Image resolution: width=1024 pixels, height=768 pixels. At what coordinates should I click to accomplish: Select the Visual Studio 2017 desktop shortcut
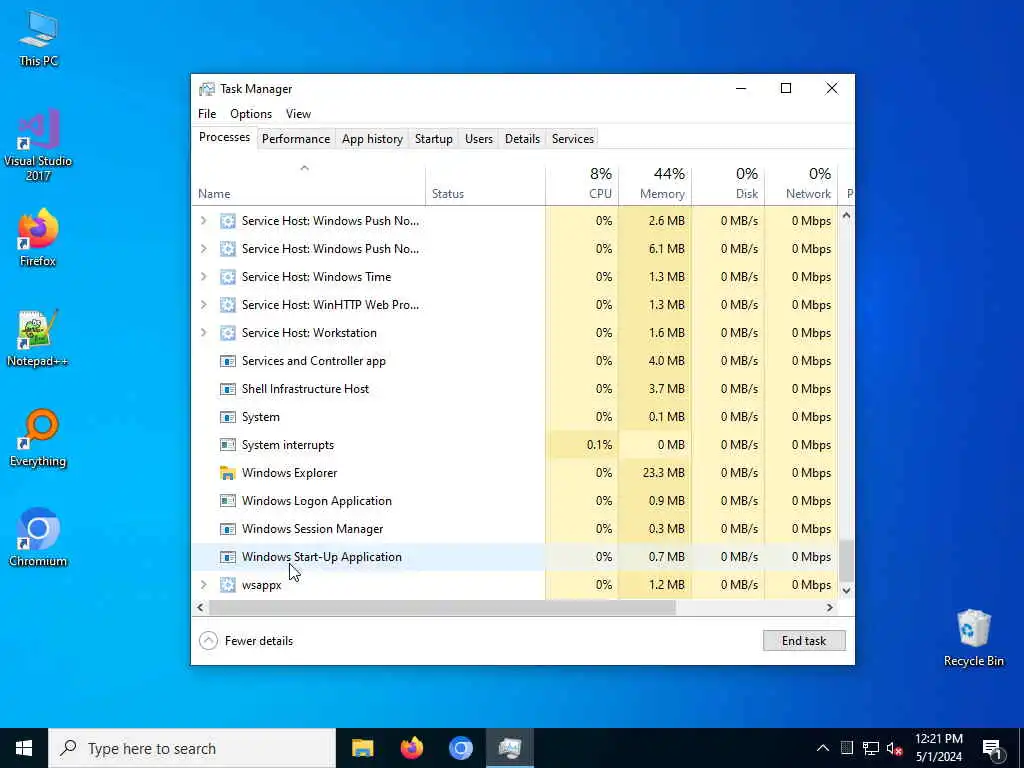38,146
